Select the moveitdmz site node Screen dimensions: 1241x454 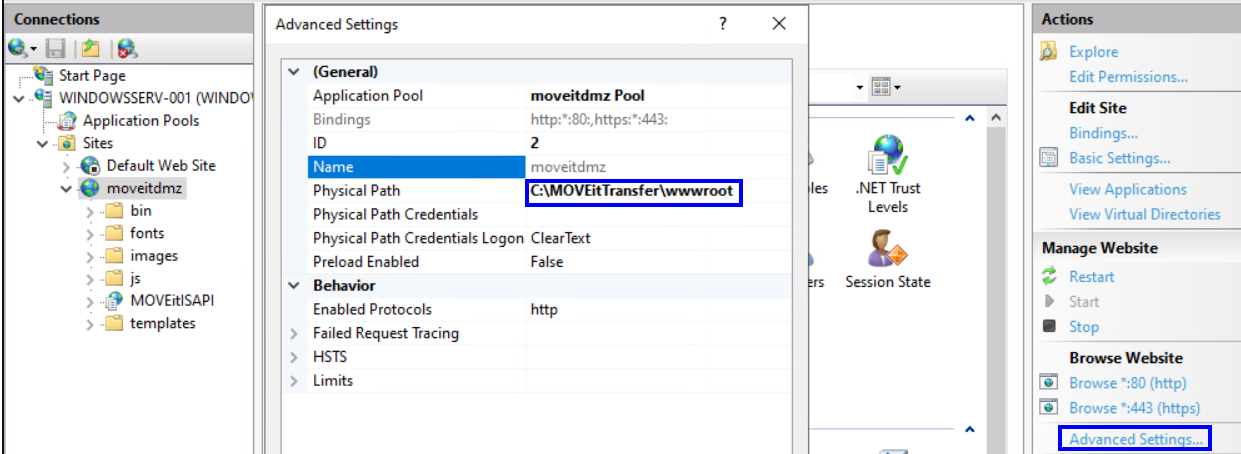coord(145,188)
